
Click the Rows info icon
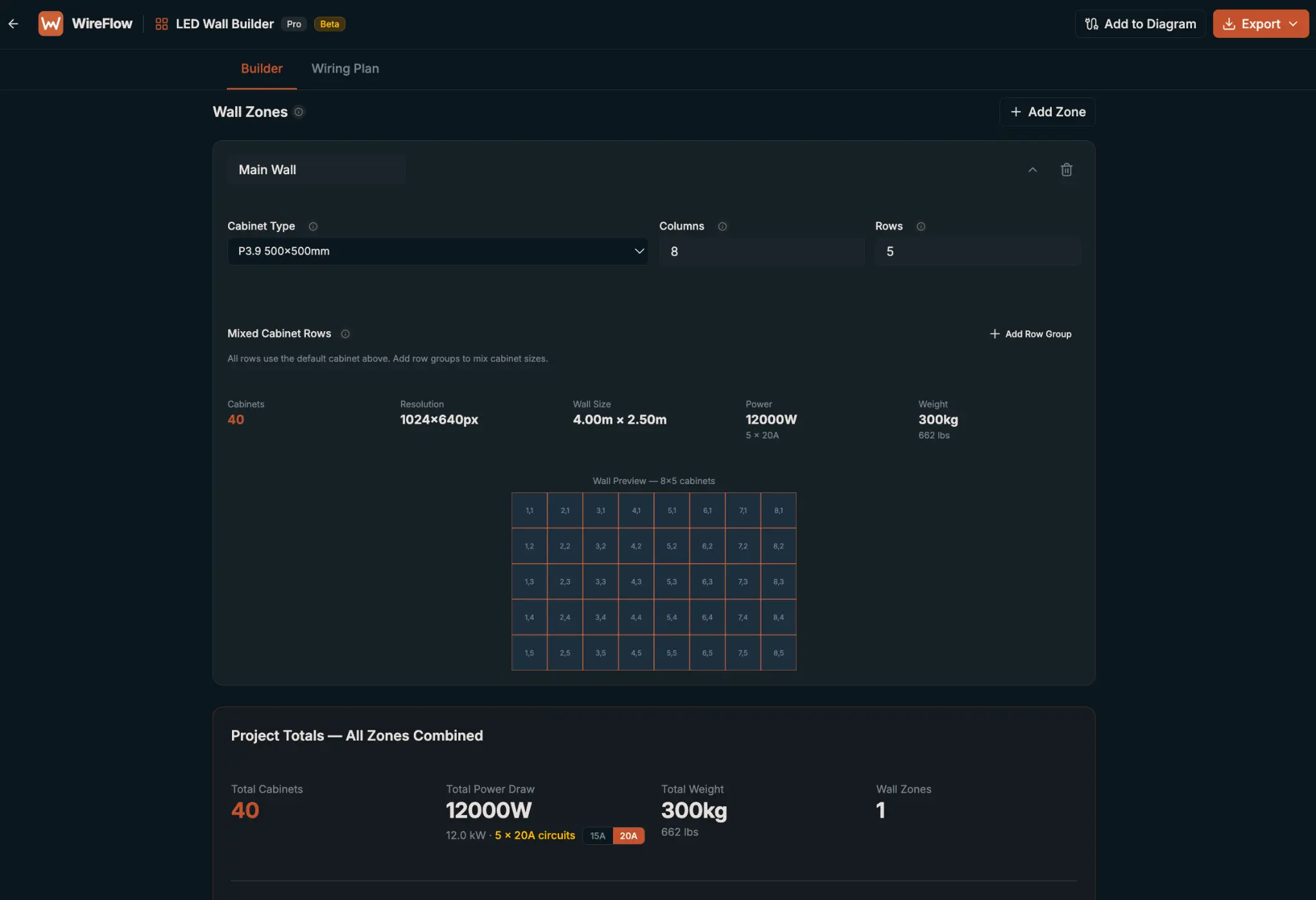click(921, 226)
